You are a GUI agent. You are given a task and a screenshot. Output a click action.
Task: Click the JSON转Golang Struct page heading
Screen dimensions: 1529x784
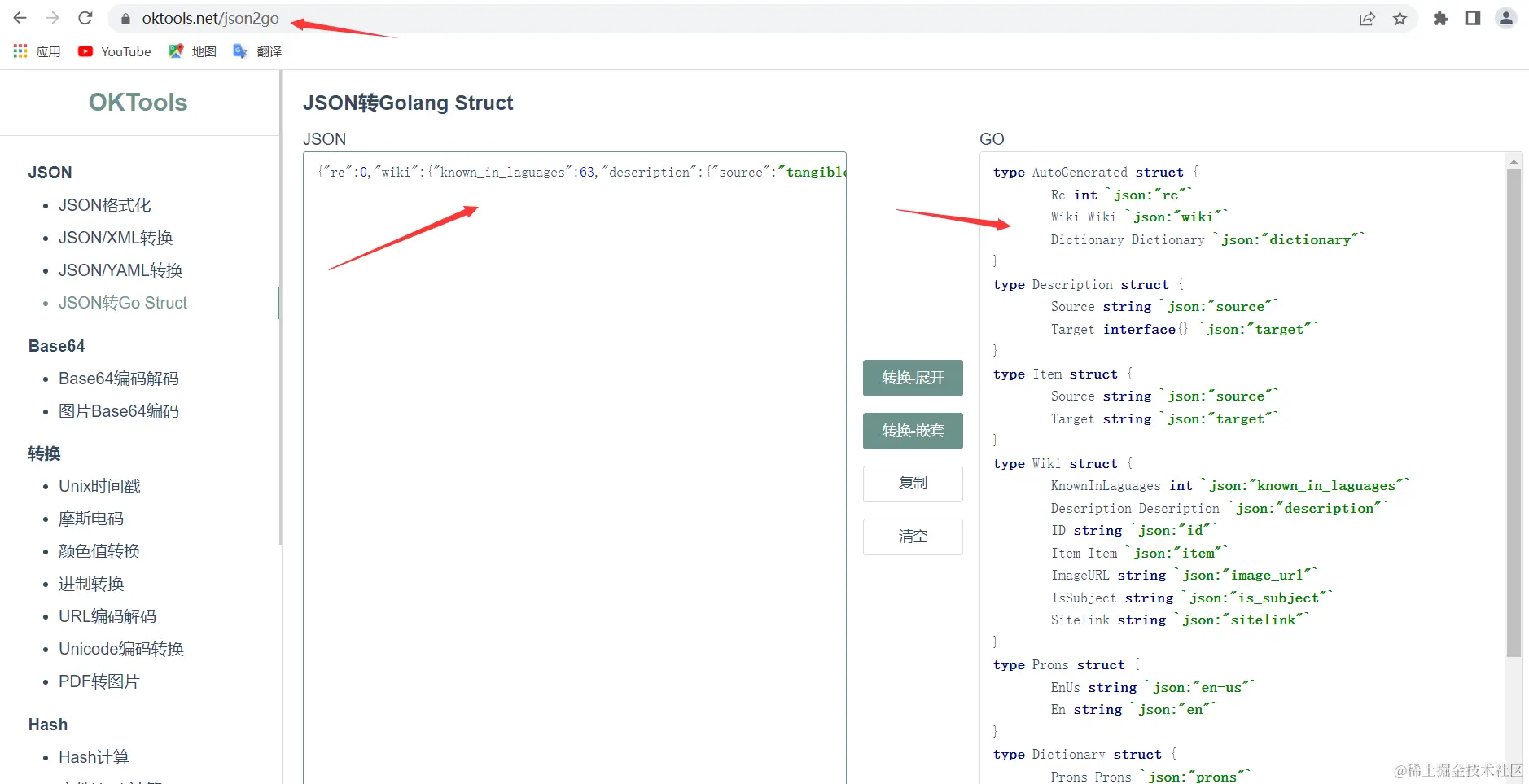click(x=408, y=103)
